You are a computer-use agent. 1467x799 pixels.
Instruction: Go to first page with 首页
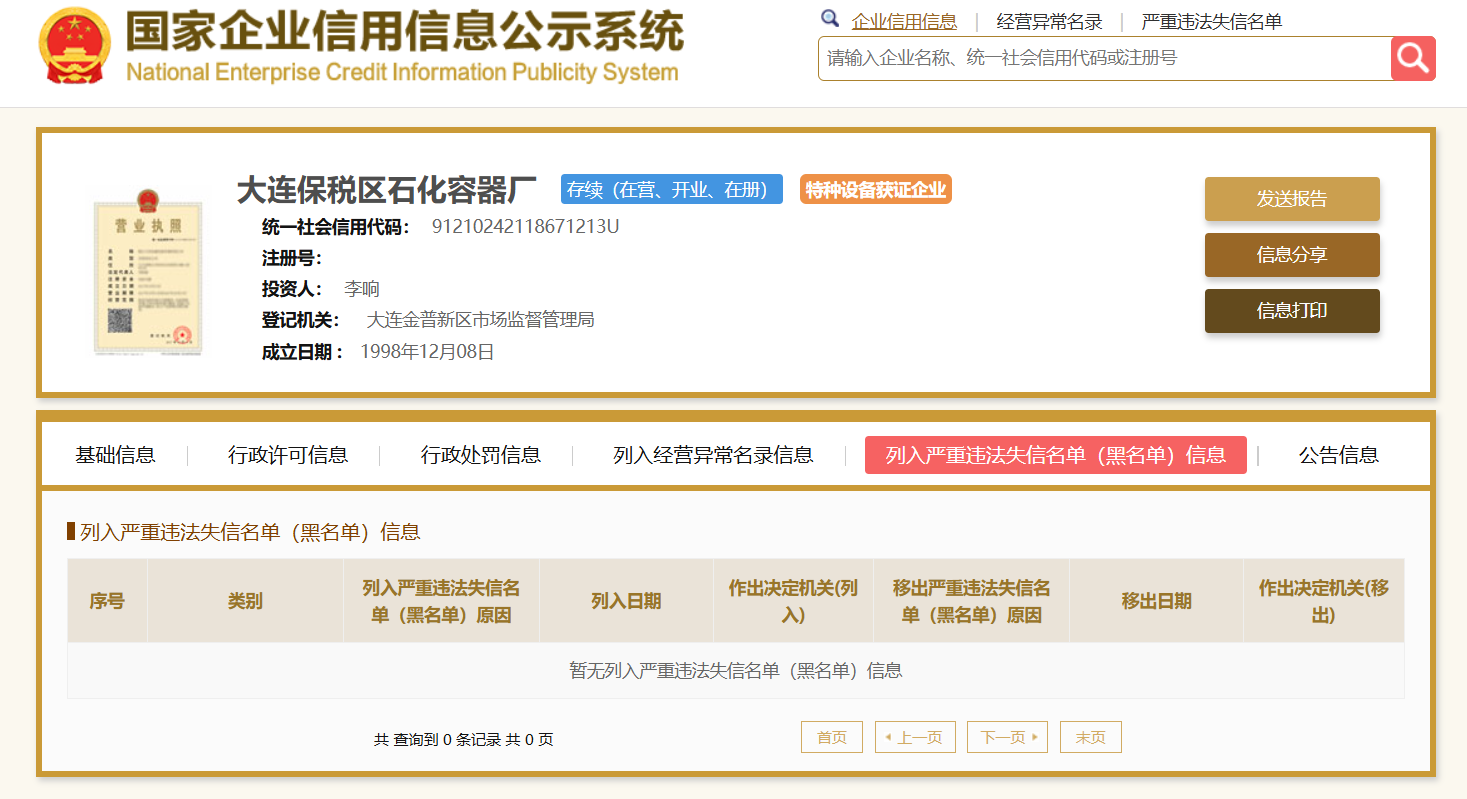pos(832,737)
